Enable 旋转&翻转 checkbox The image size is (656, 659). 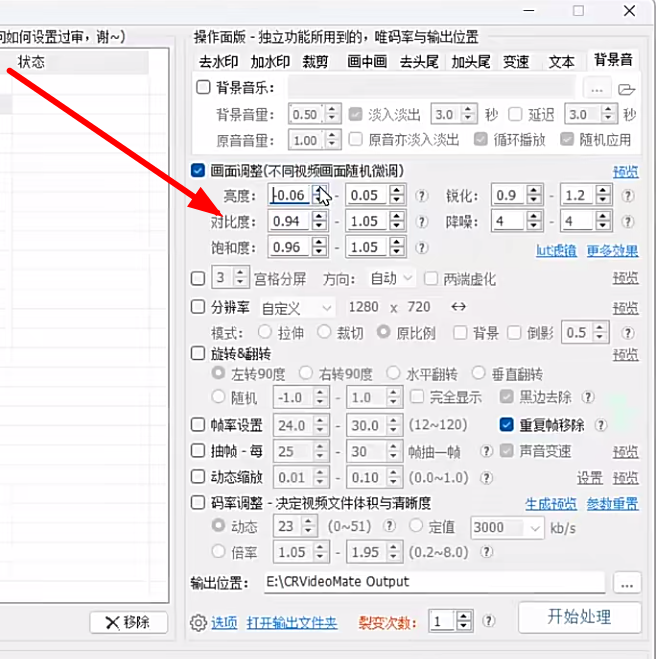pyautogui.click(x=198, y=353)
